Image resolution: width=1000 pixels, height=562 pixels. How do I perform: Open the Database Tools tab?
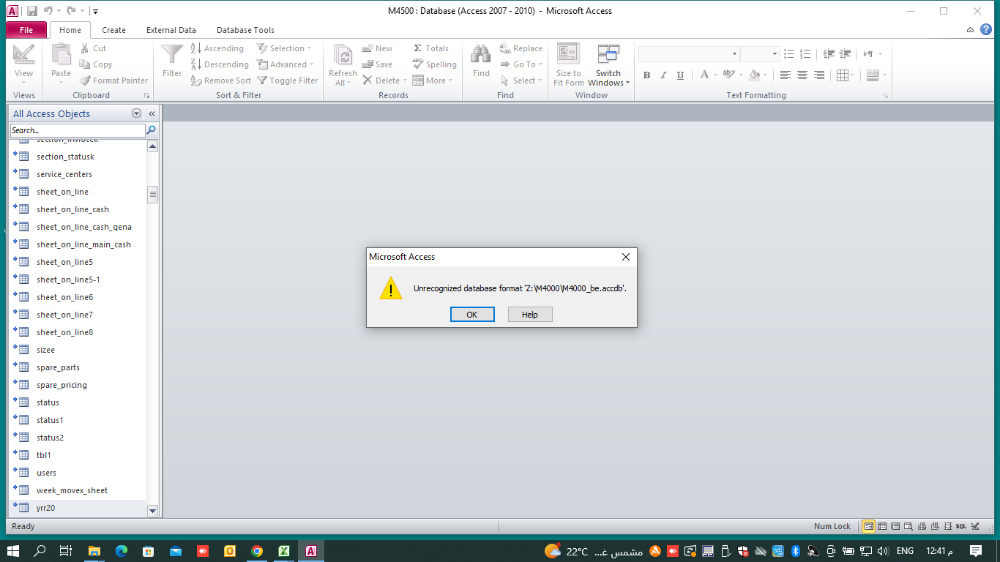245,30
